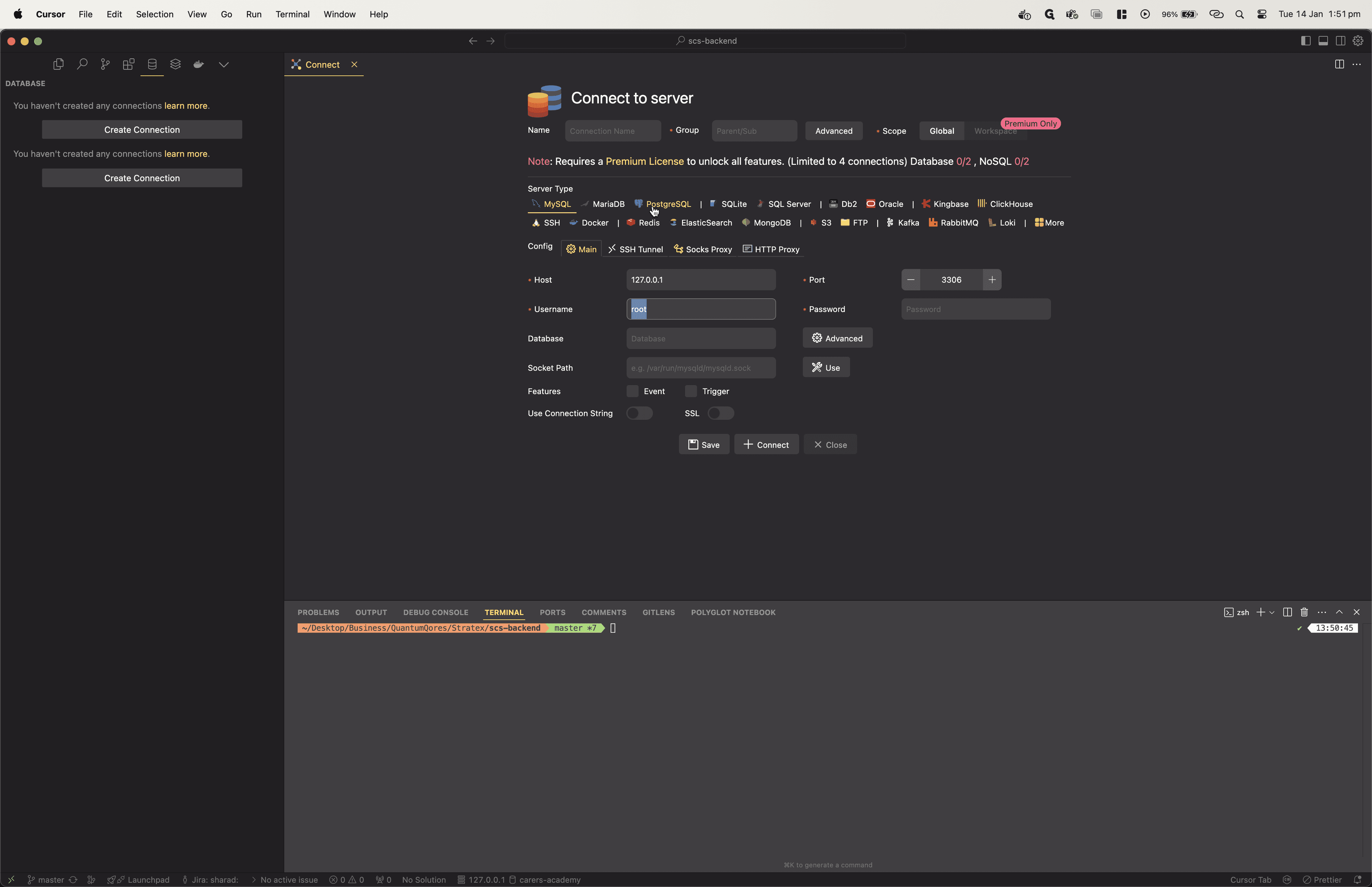Open the Terminal menu in the menu bar
Screen dimensions: 1372x887
coord(293,14)
